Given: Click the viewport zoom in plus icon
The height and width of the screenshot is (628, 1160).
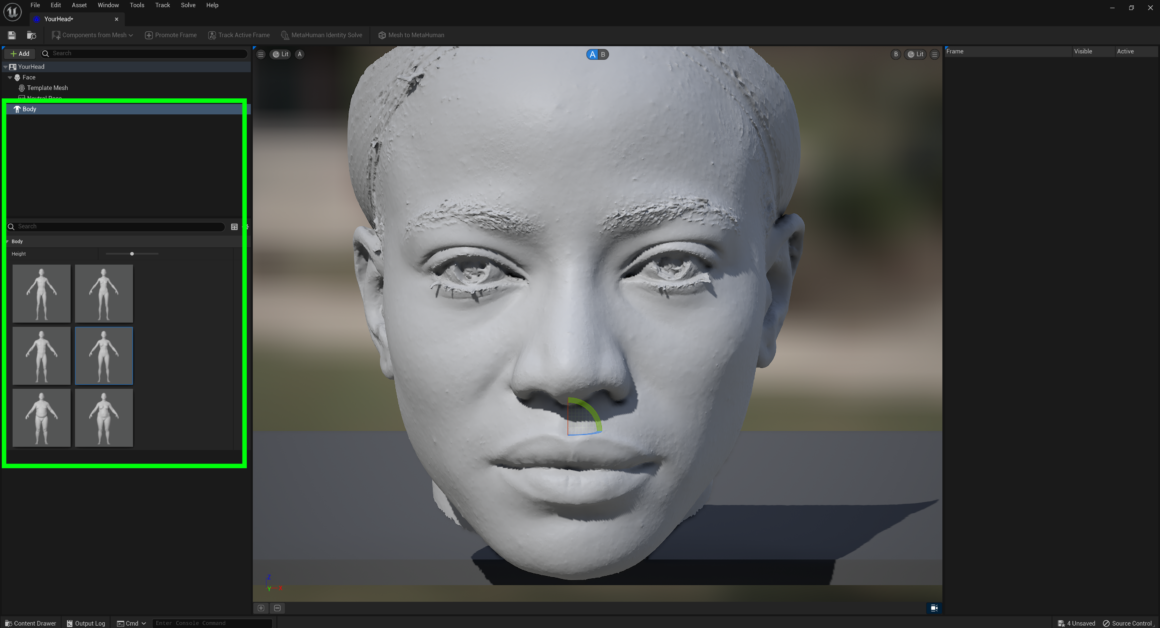Looking at the screenshot, I should (x=261, y=608).
